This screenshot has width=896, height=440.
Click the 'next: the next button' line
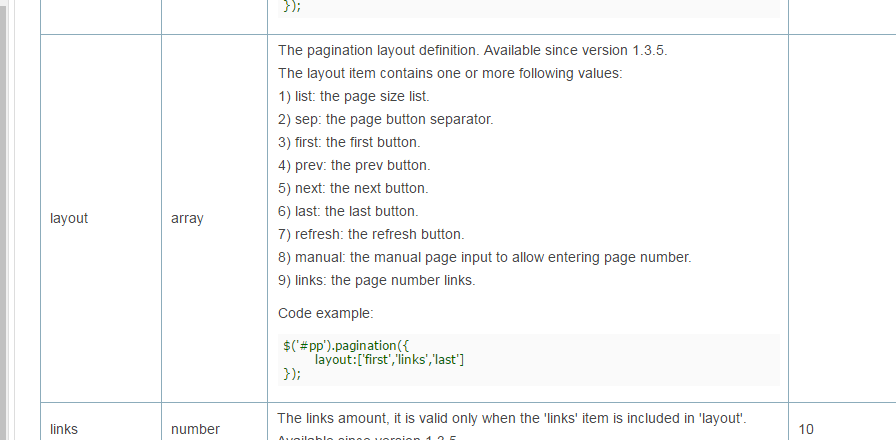pyautogui.click(x=353, y=188)
